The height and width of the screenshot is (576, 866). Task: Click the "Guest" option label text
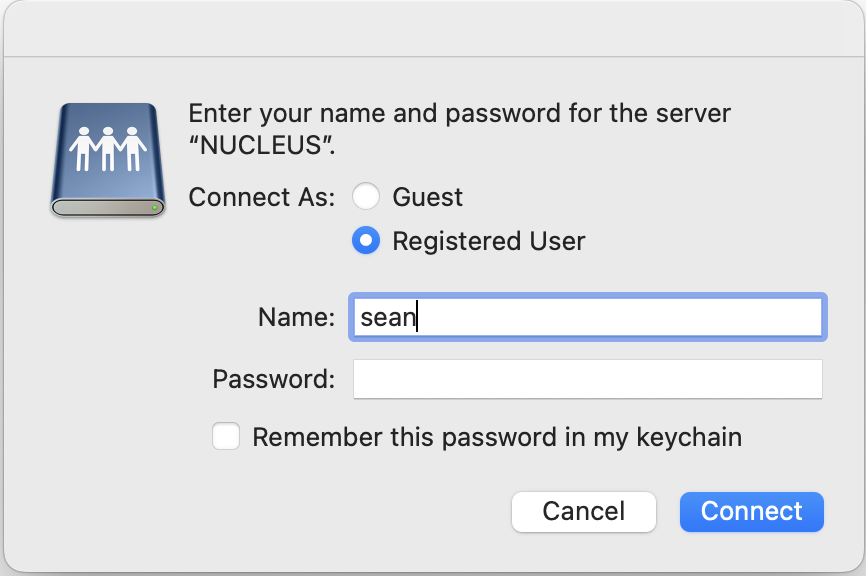(x=427, y=197)
